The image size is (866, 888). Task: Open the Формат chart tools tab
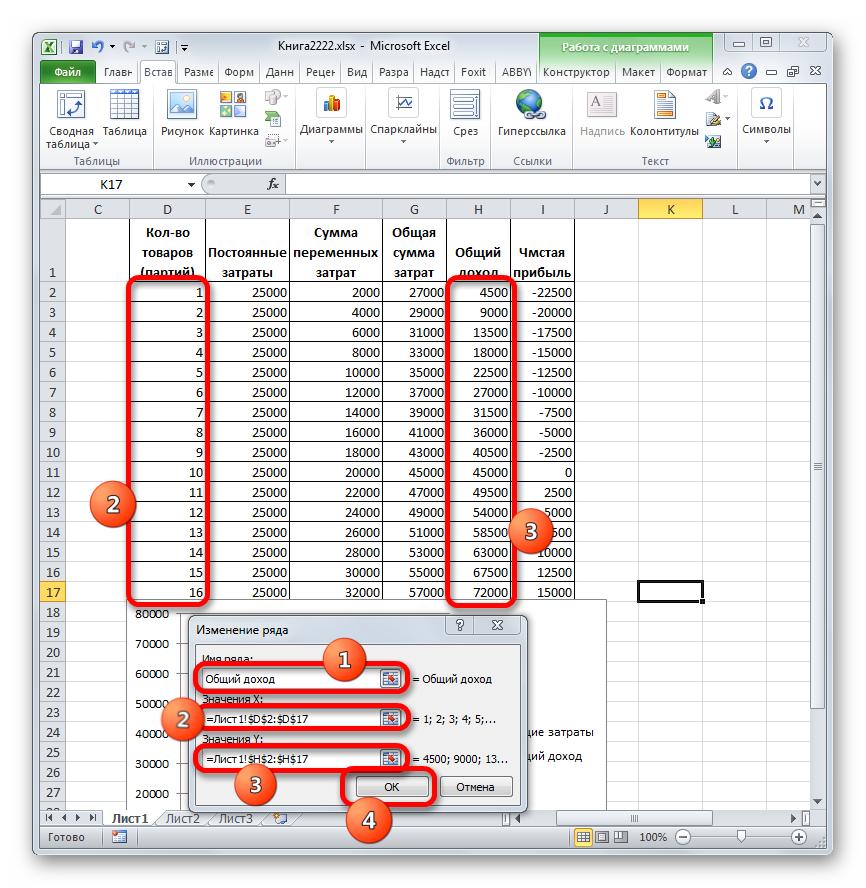pos(686,72)
